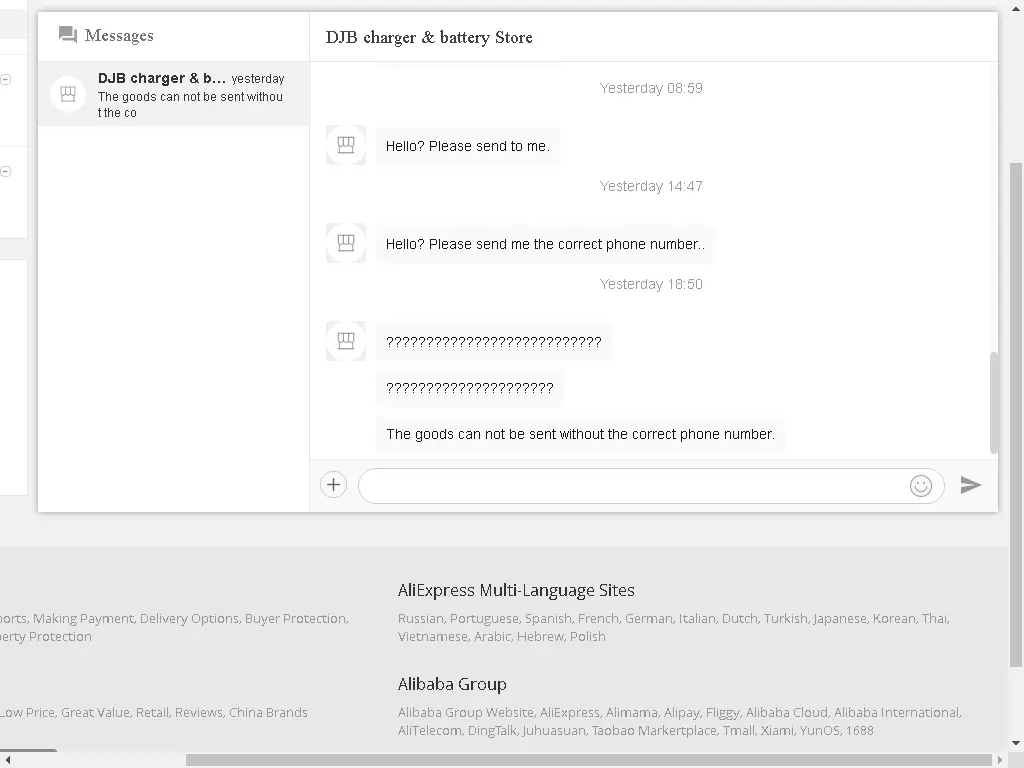Open the Juhuasuan link

pos(554,731)
